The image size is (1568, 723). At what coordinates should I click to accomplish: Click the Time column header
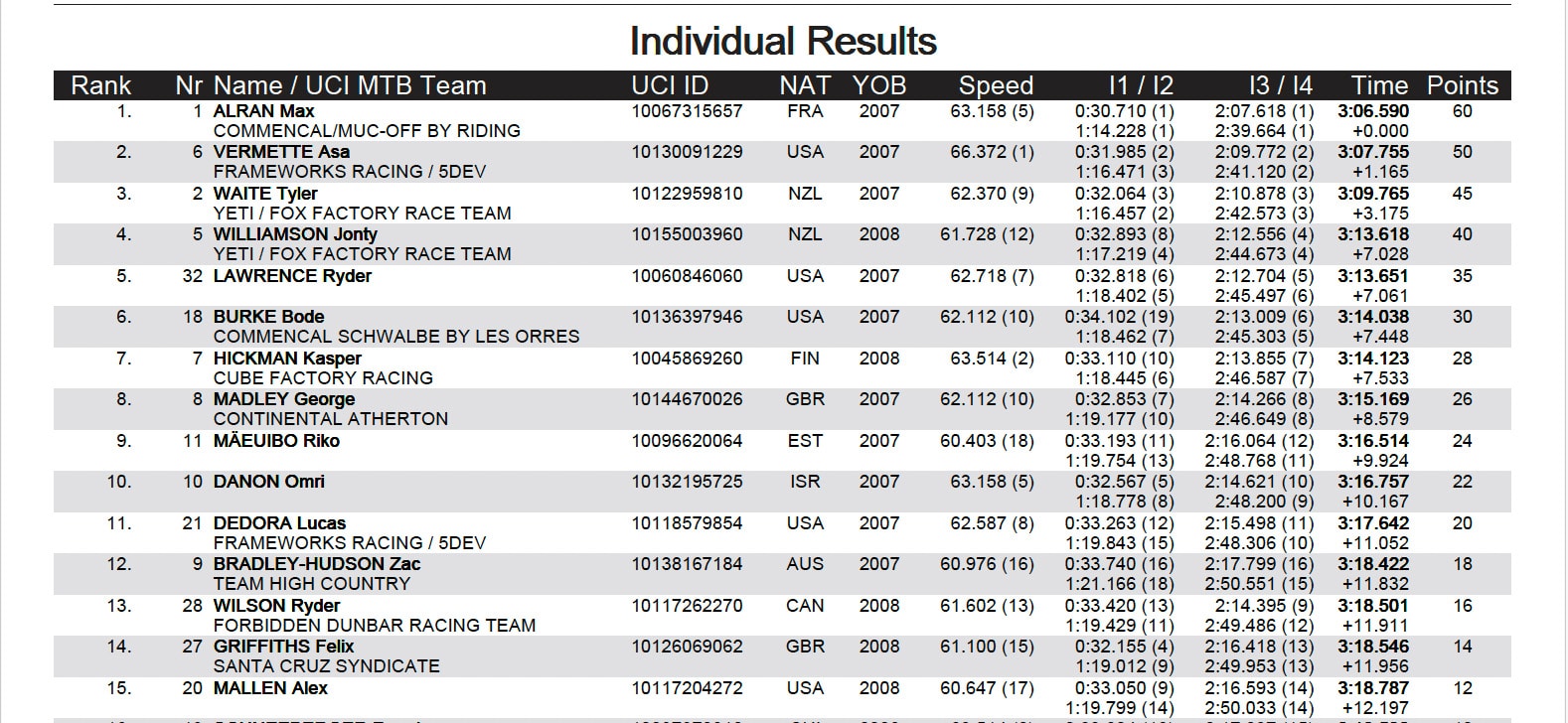1379,85
